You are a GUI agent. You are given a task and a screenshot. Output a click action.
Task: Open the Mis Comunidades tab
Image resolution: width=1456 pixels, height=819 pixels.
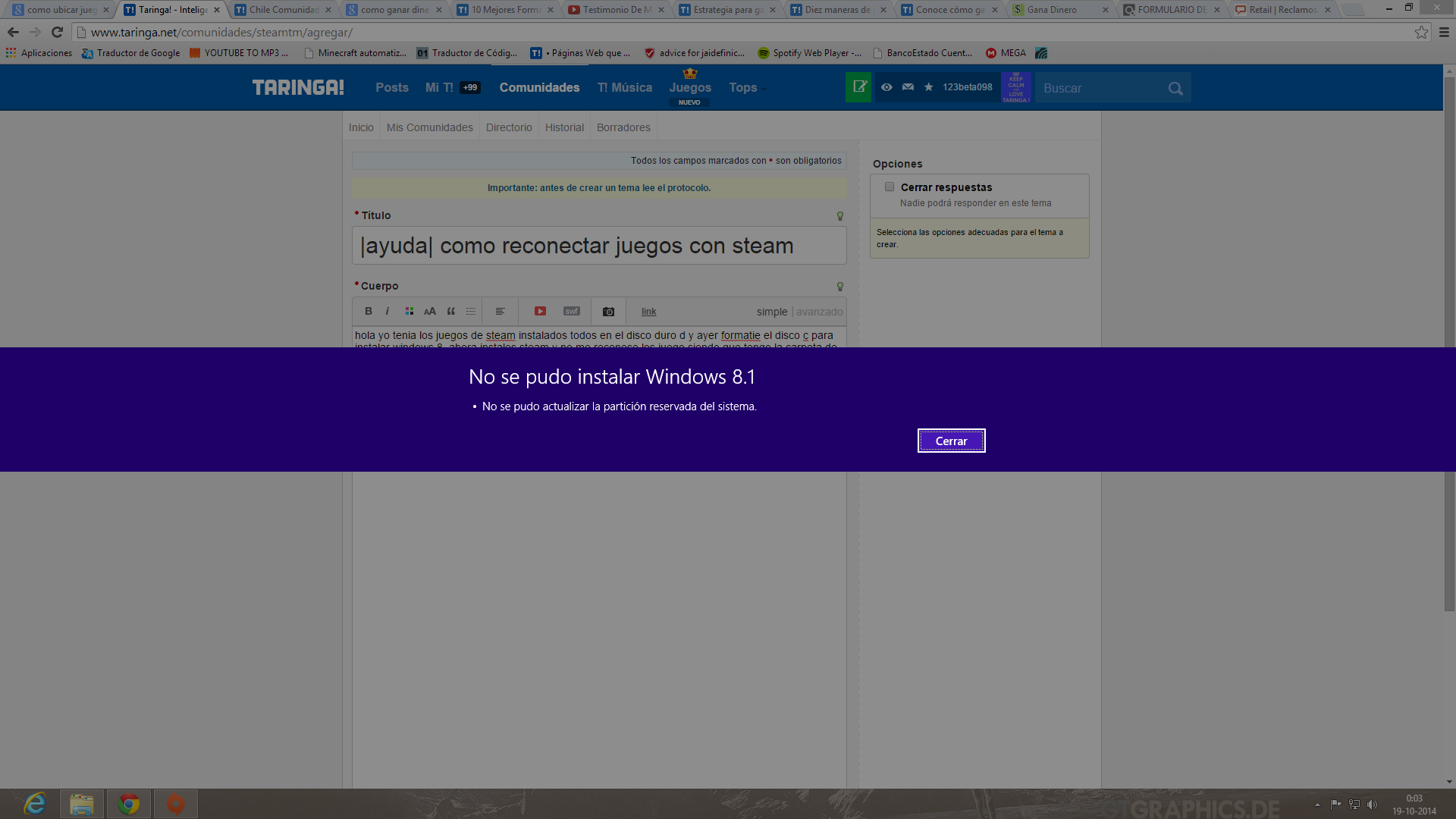[x=430, y=127]
